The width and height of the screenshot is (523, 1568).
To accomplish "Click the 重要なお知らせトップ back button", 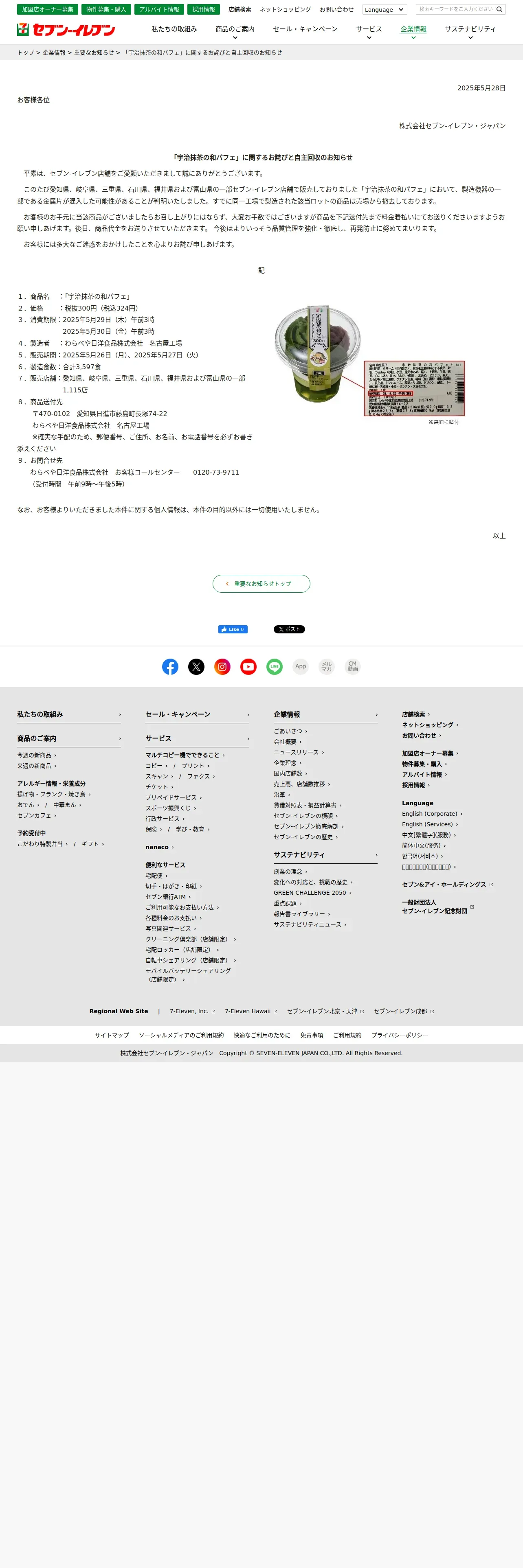I will (261, 584).
